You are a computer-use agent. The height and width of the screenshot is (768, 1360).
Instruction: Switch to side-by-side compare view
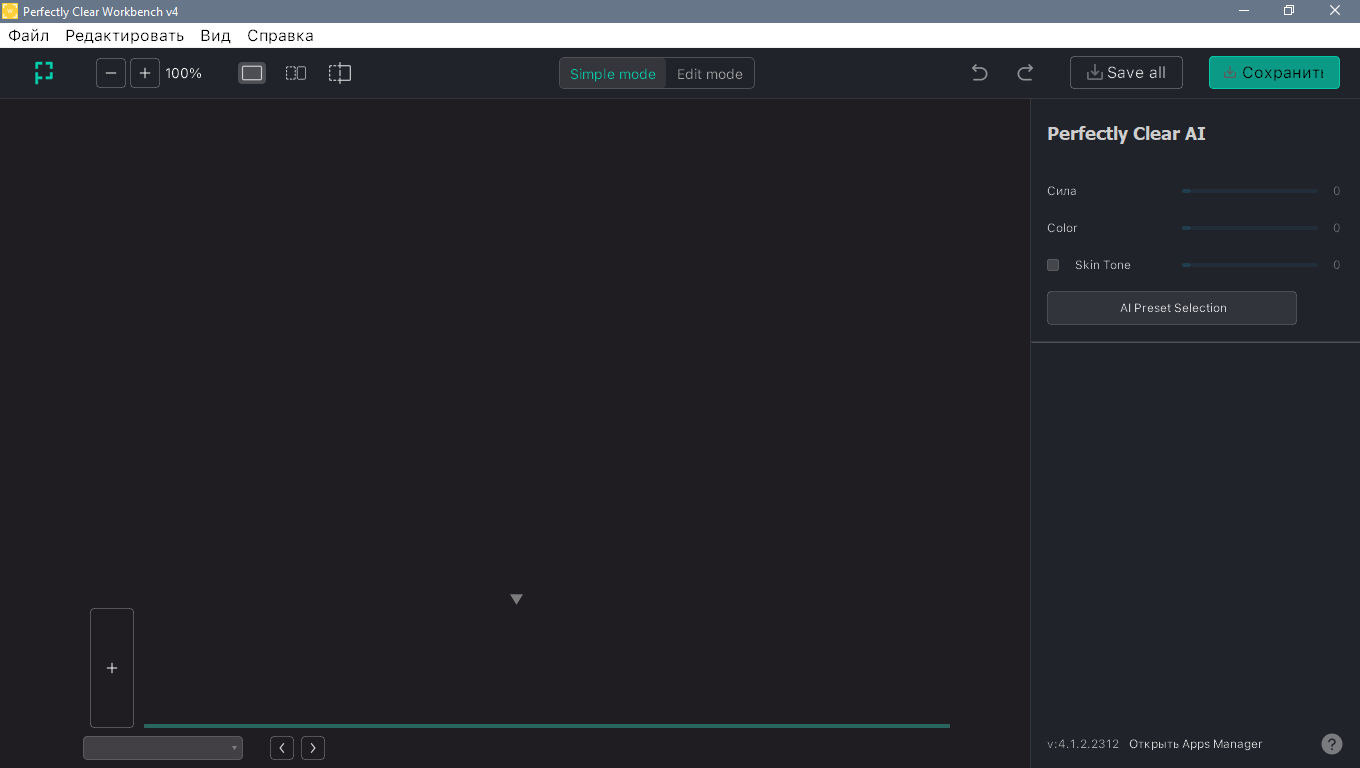point(296,73)
